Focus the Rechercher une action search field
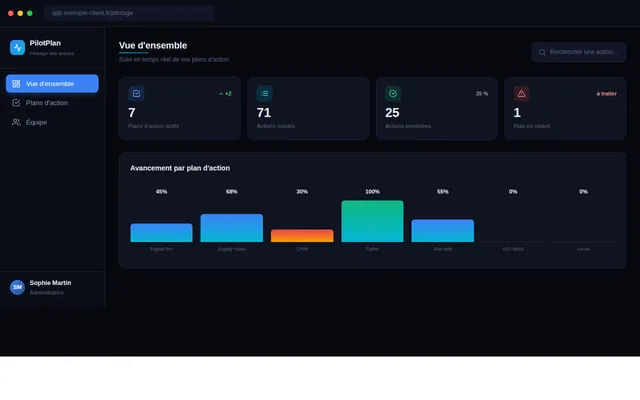This screenshot has height=400, width=640. point(578,52)
